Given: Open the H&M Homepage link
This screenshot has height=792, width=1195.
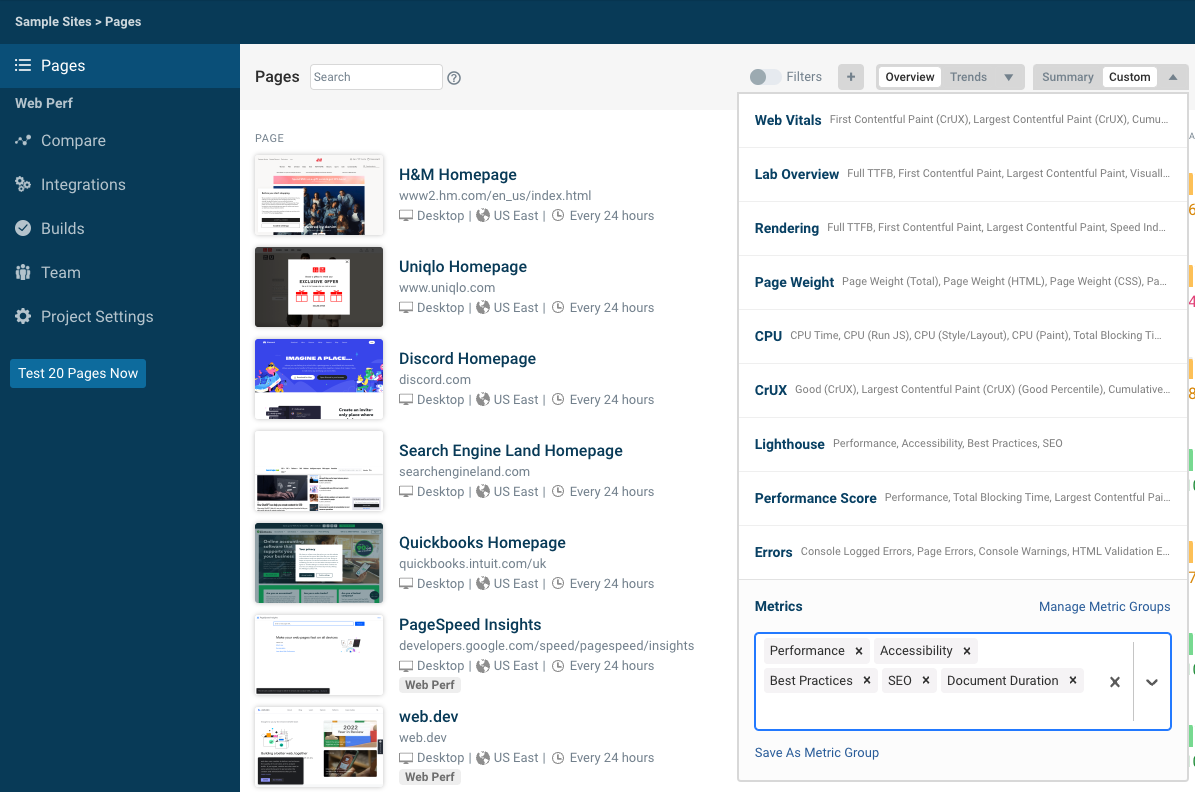Looking at the screenshot, I should pos(457,175).
